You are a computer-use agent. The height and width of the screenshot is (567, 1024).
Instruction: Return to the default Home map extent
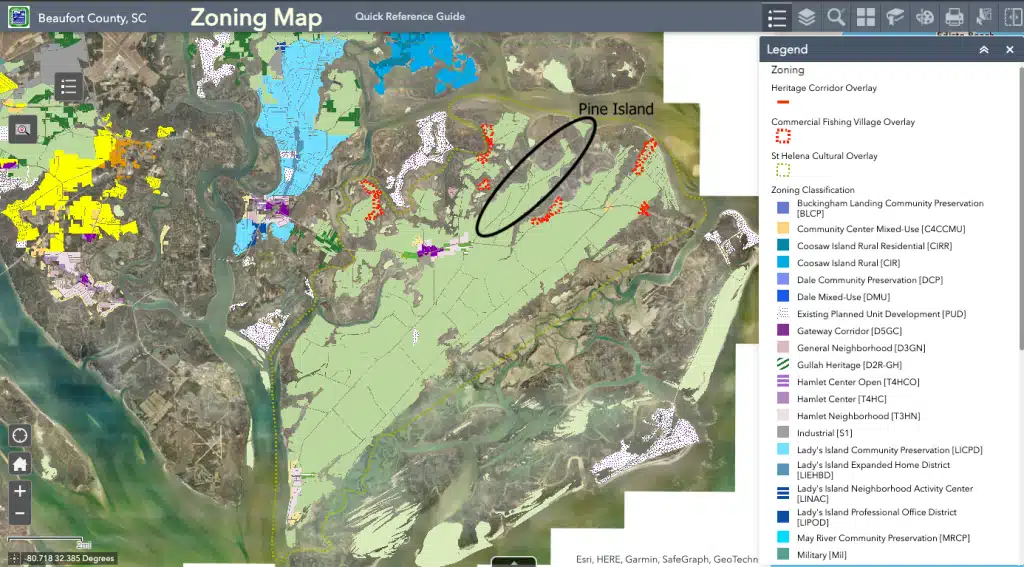pyautogui.click(x=20, y=464)
